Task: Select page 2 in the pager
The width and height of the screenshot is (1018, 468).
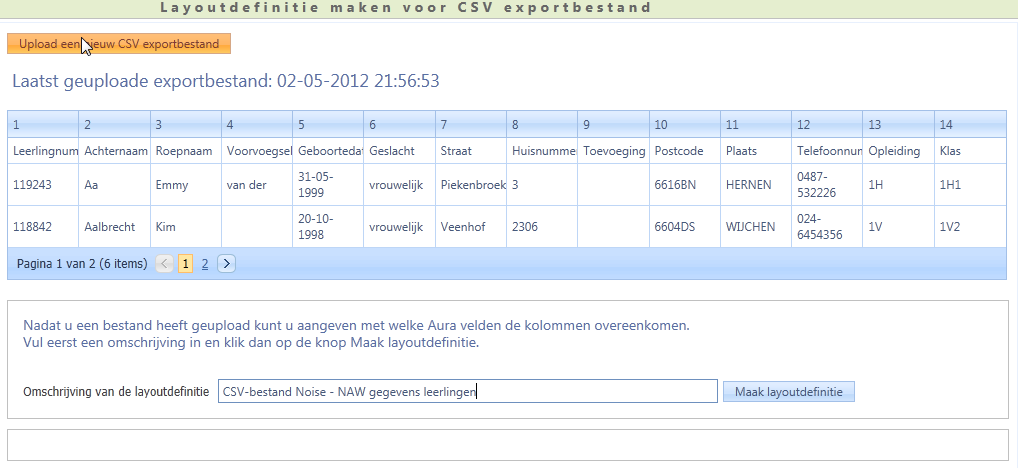Action: pos(205,264)
